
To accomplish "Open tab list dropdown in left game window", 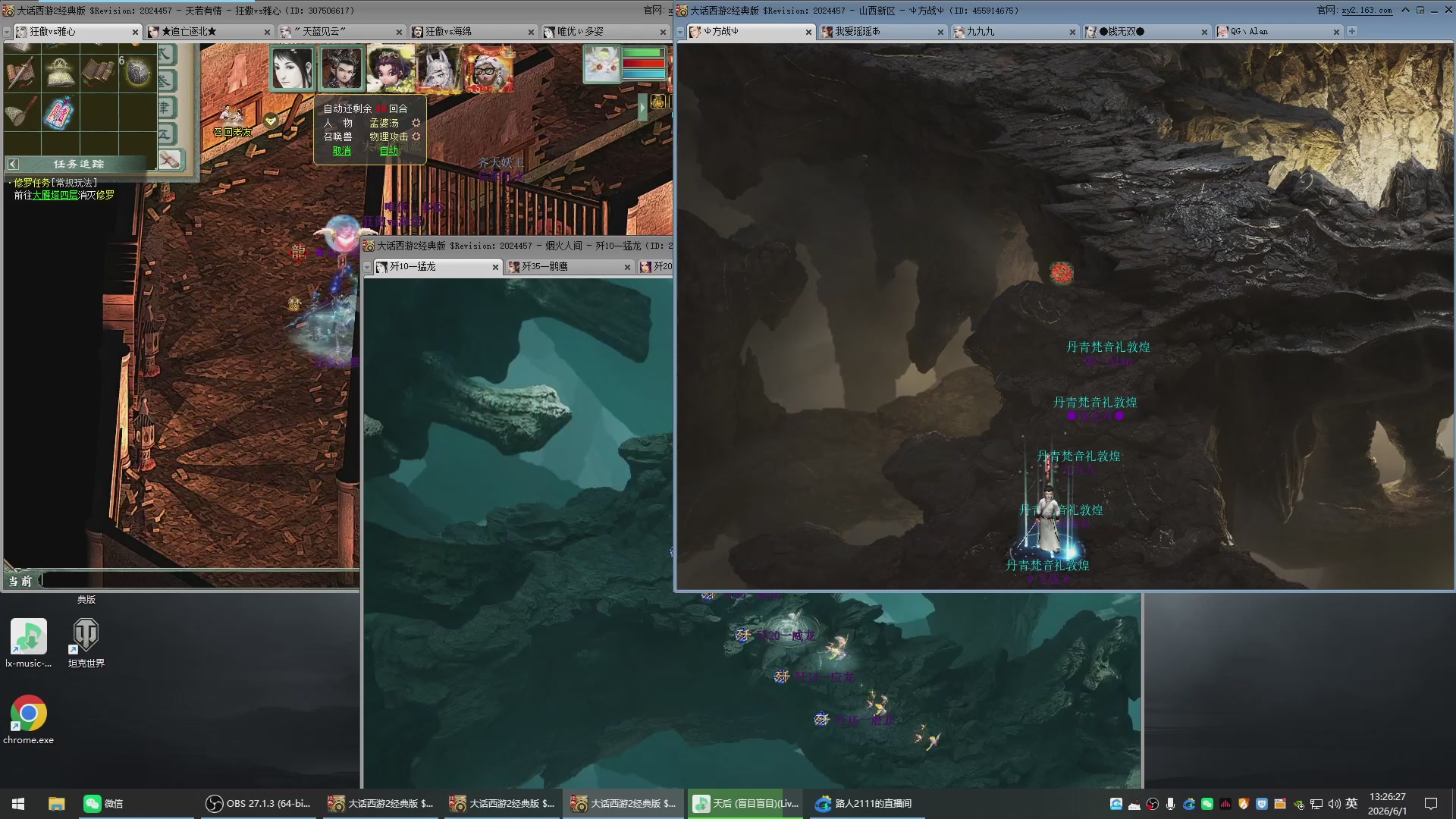I will point(7,32).
